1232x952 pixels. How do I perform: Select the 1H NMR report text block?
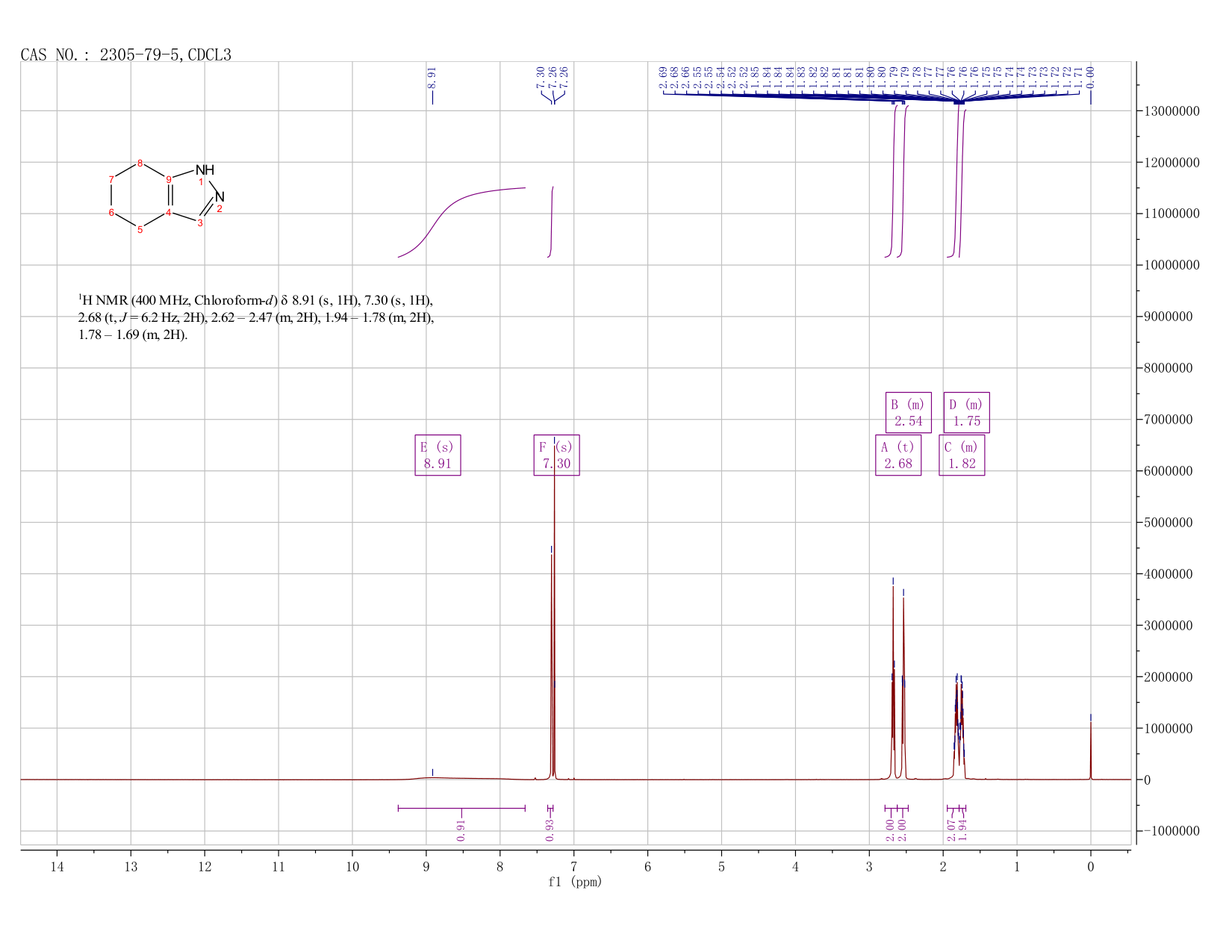pyautogui.click(x=256, y=317)
